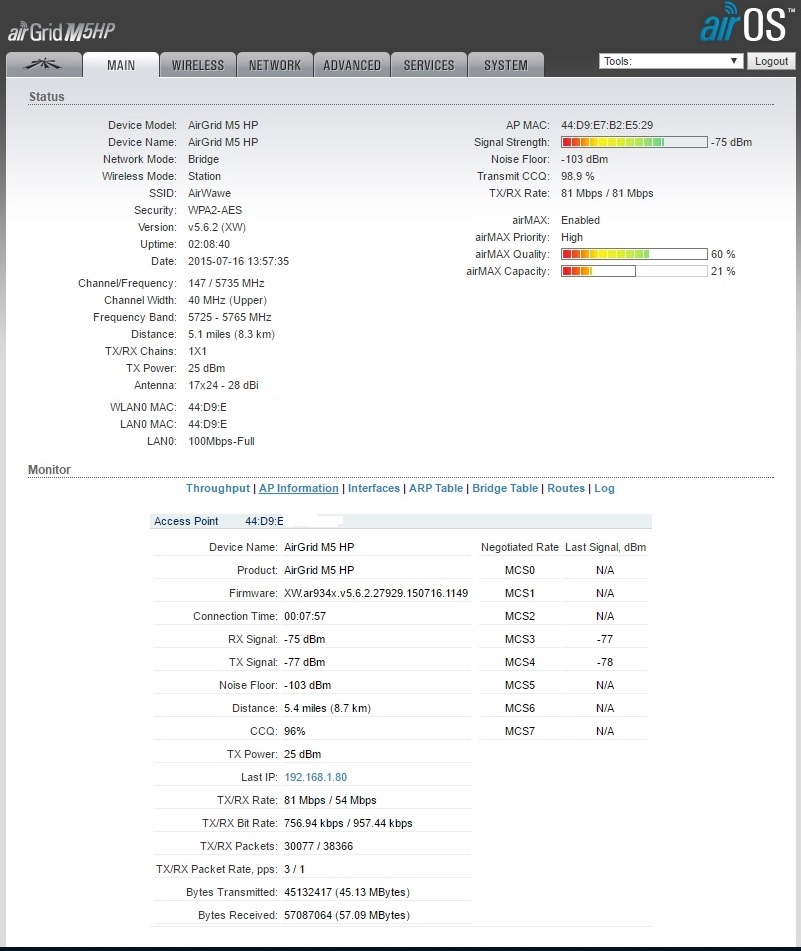Select the Wireless Mode Station value
This screenshot has height=951, width=801.
204,176
